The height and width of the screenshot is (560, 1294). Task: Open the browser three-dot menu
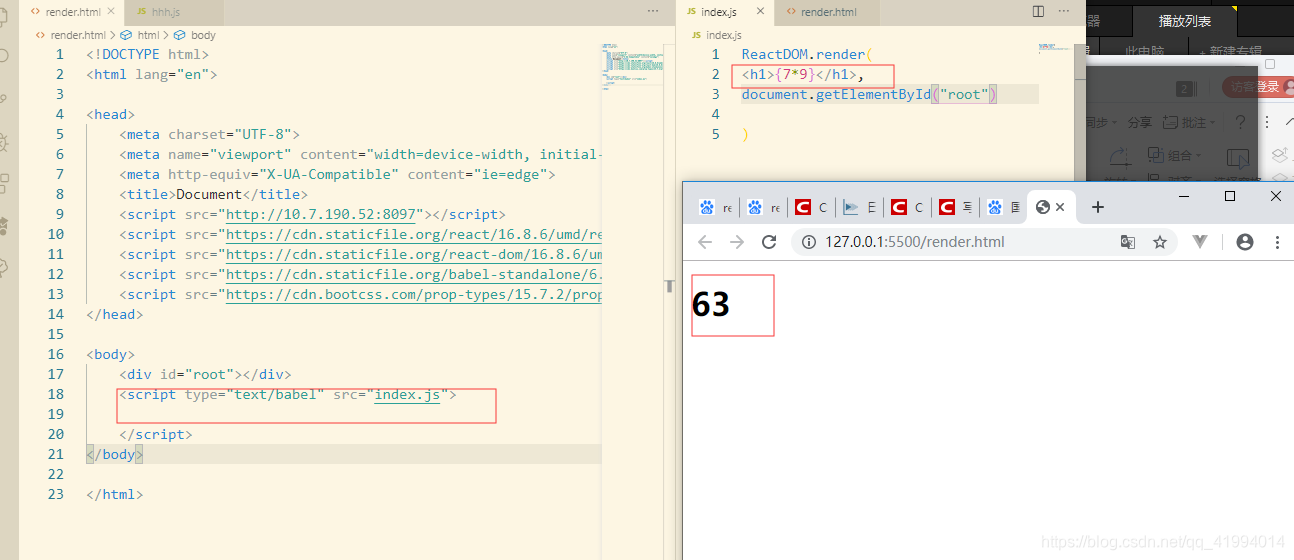tap(1277, 242)
